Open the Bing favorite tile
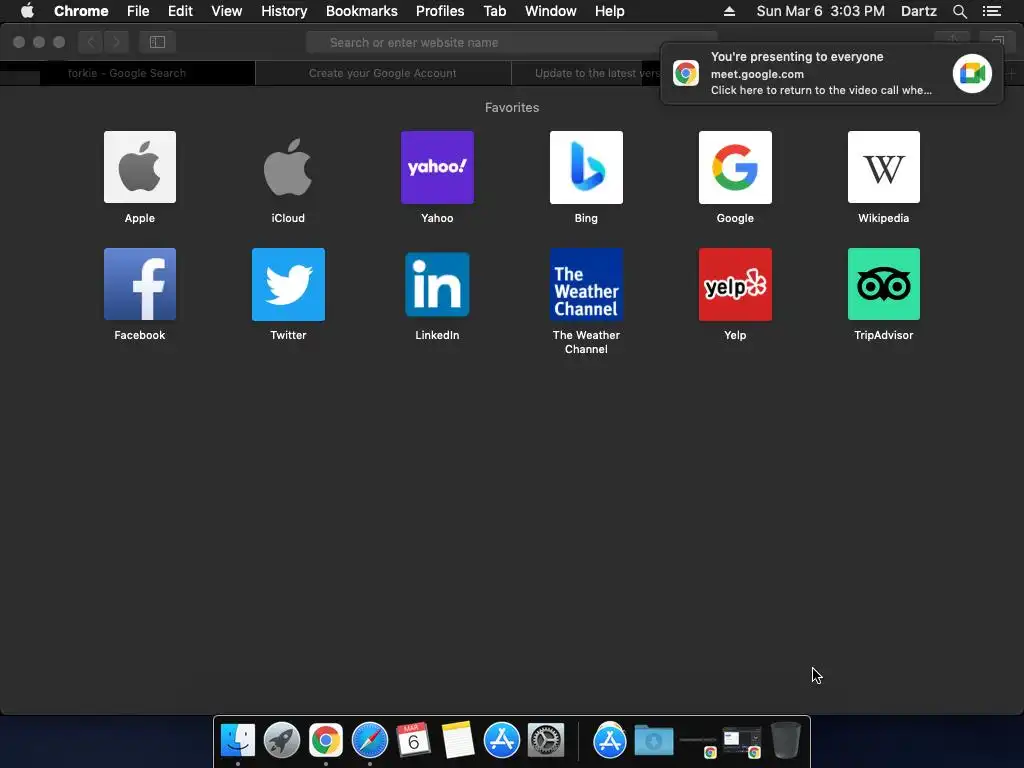The height and width of the screenshot is (768, 1024). click(x=586, y=167)
